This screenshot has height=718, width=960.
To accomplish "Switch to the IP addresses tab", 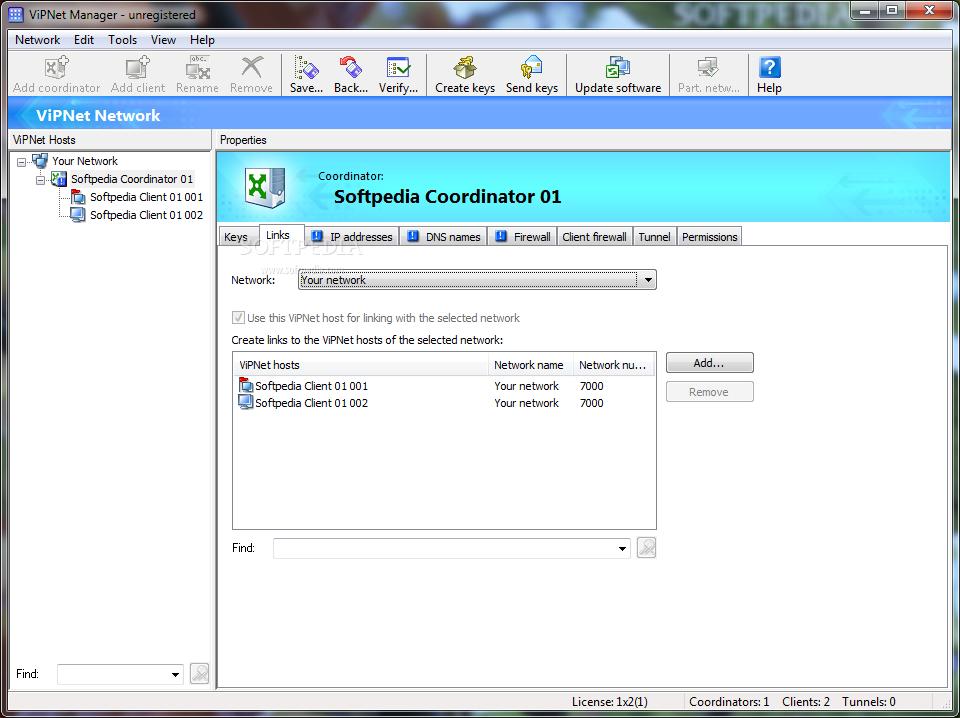I will (x=353, y=237).
